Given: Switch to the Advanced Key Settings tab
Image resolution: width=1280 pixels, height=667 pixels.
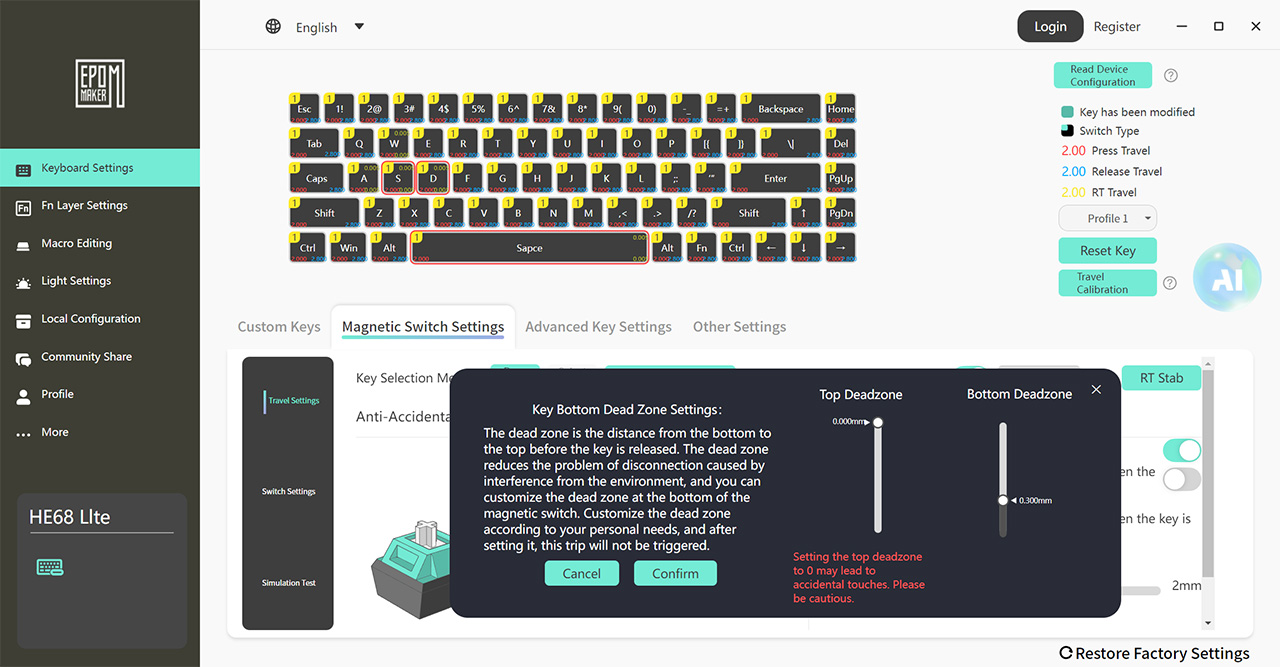Looking at the screenshot, I should pos(598,326).
